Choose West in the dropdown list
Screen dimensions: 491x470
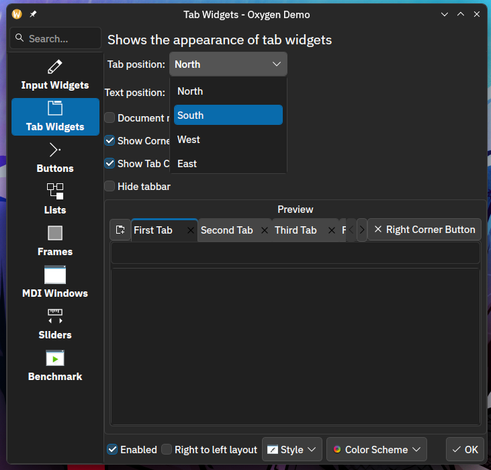[228, 139]
